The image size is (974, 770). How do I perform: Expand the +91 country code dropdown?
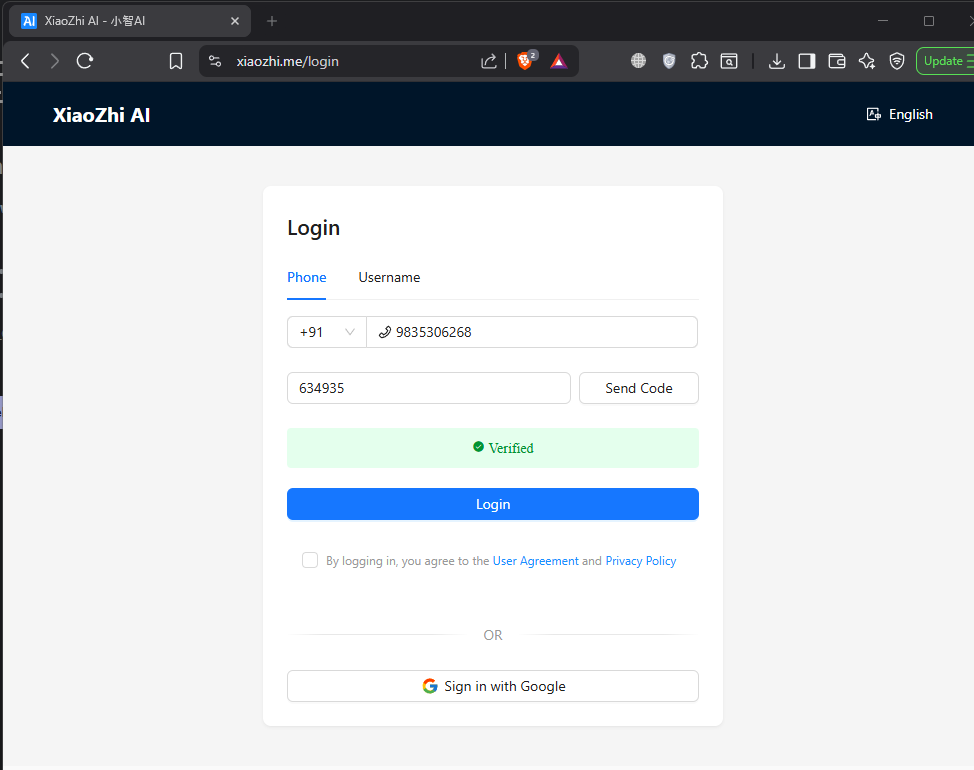327,332
